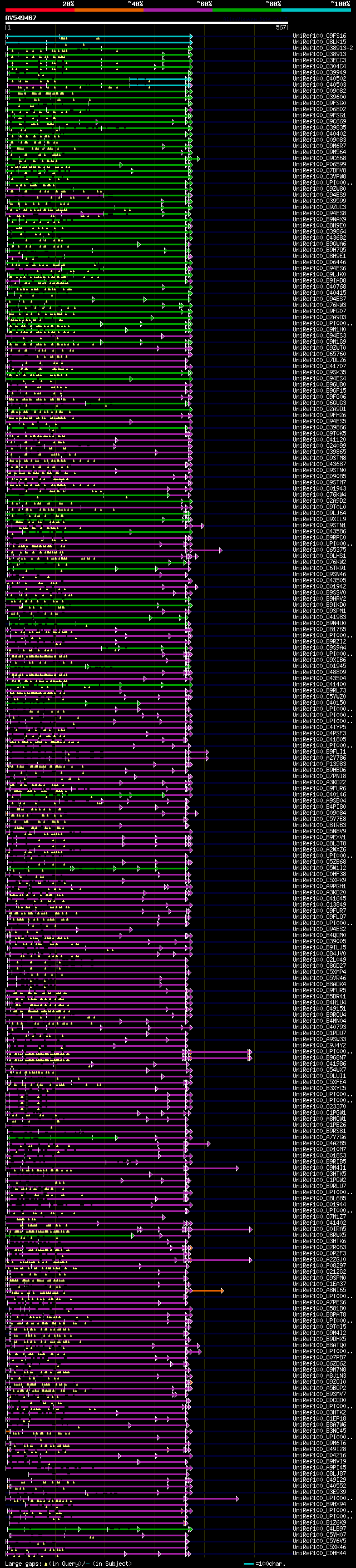Open the UniRef100_Q9FSG0 entry
356x1568 pixels.
[x=319, y=103]
